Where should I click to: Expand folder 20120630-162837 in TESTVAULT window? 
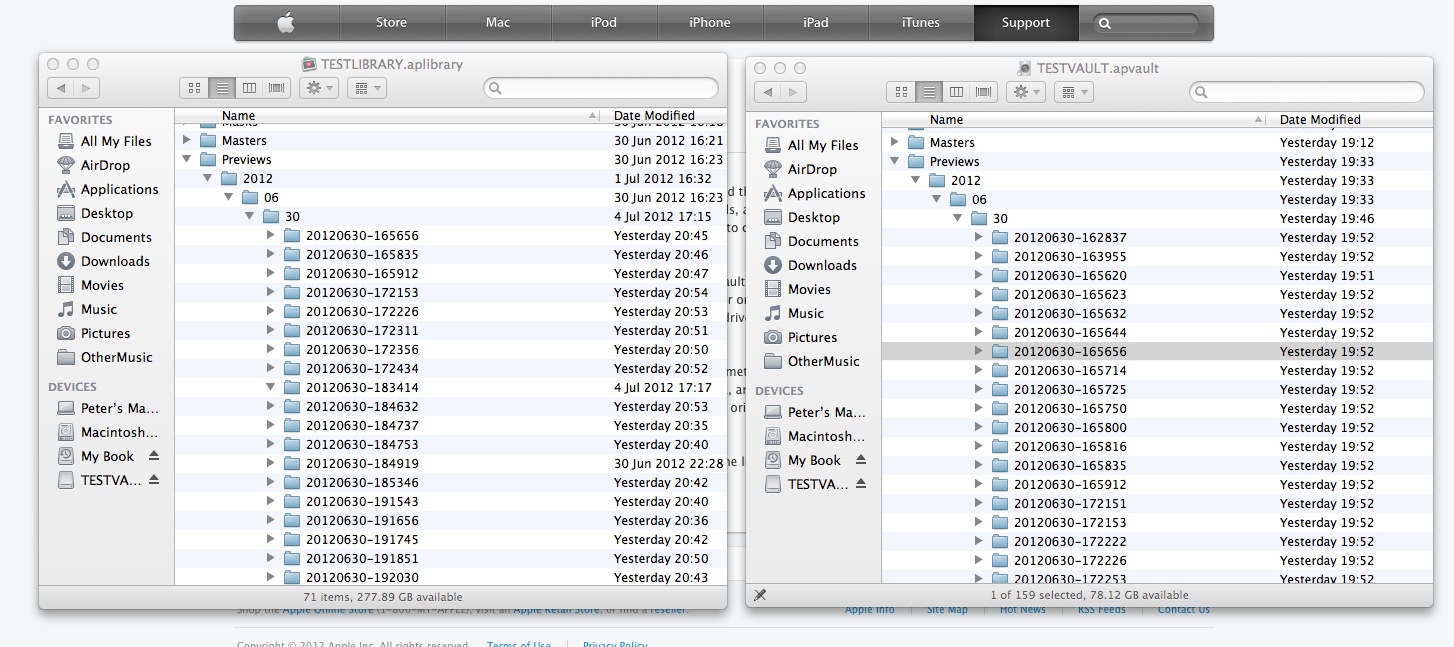[x=978, y=238]
